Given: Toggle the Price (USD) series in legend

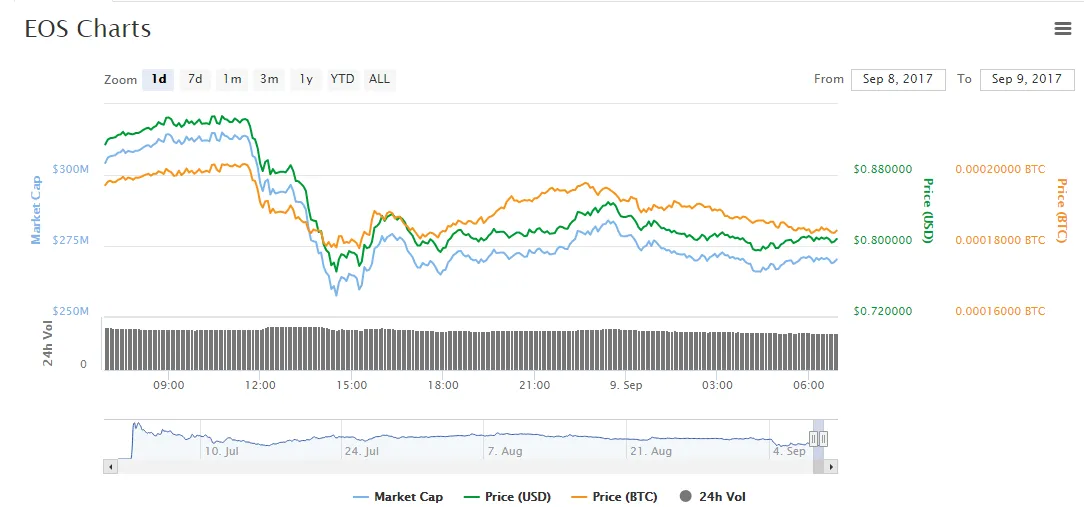Looking at the screenshot, I should 507,497.
